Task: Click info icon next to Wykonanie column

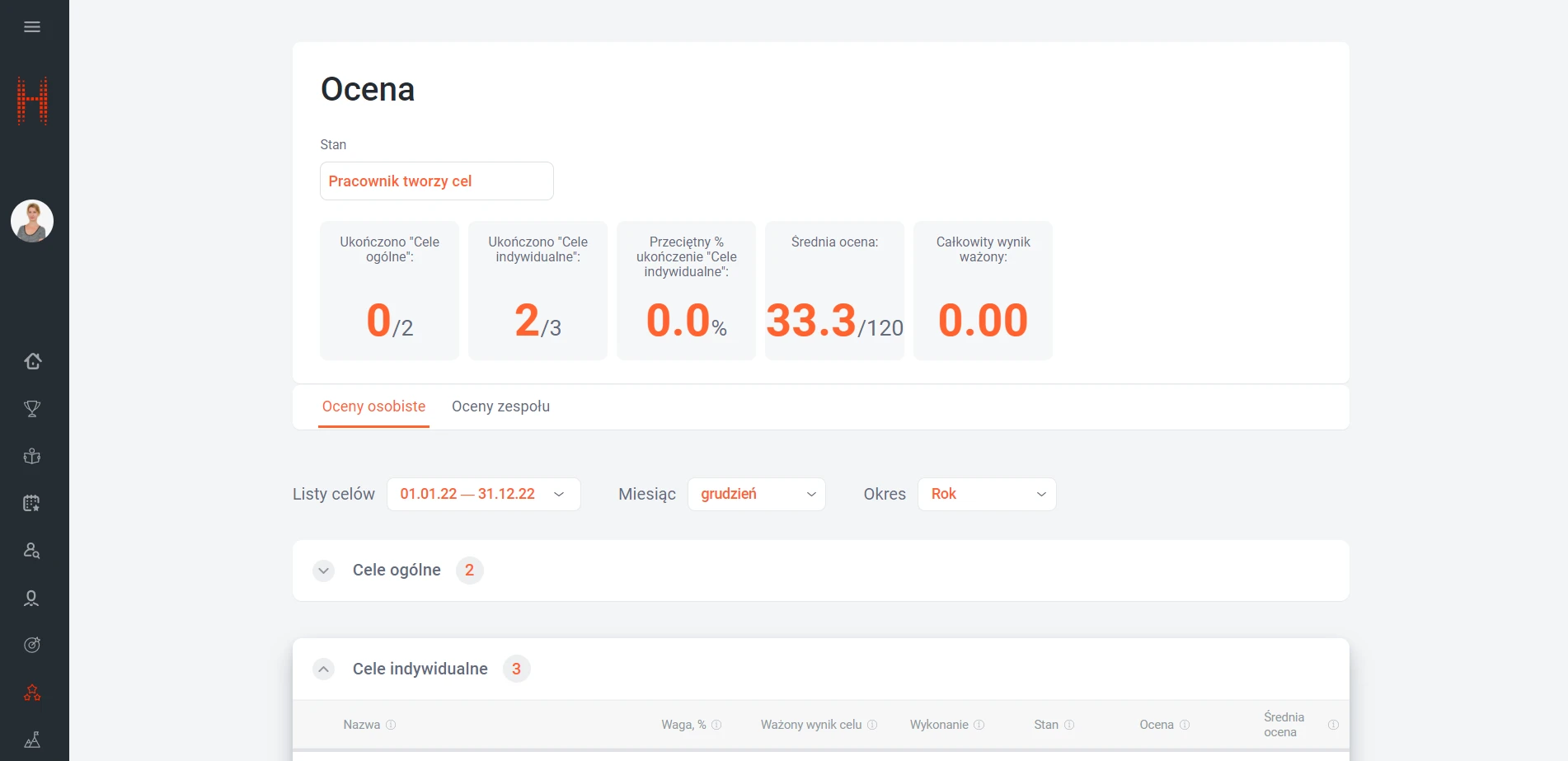Action: 979,725
